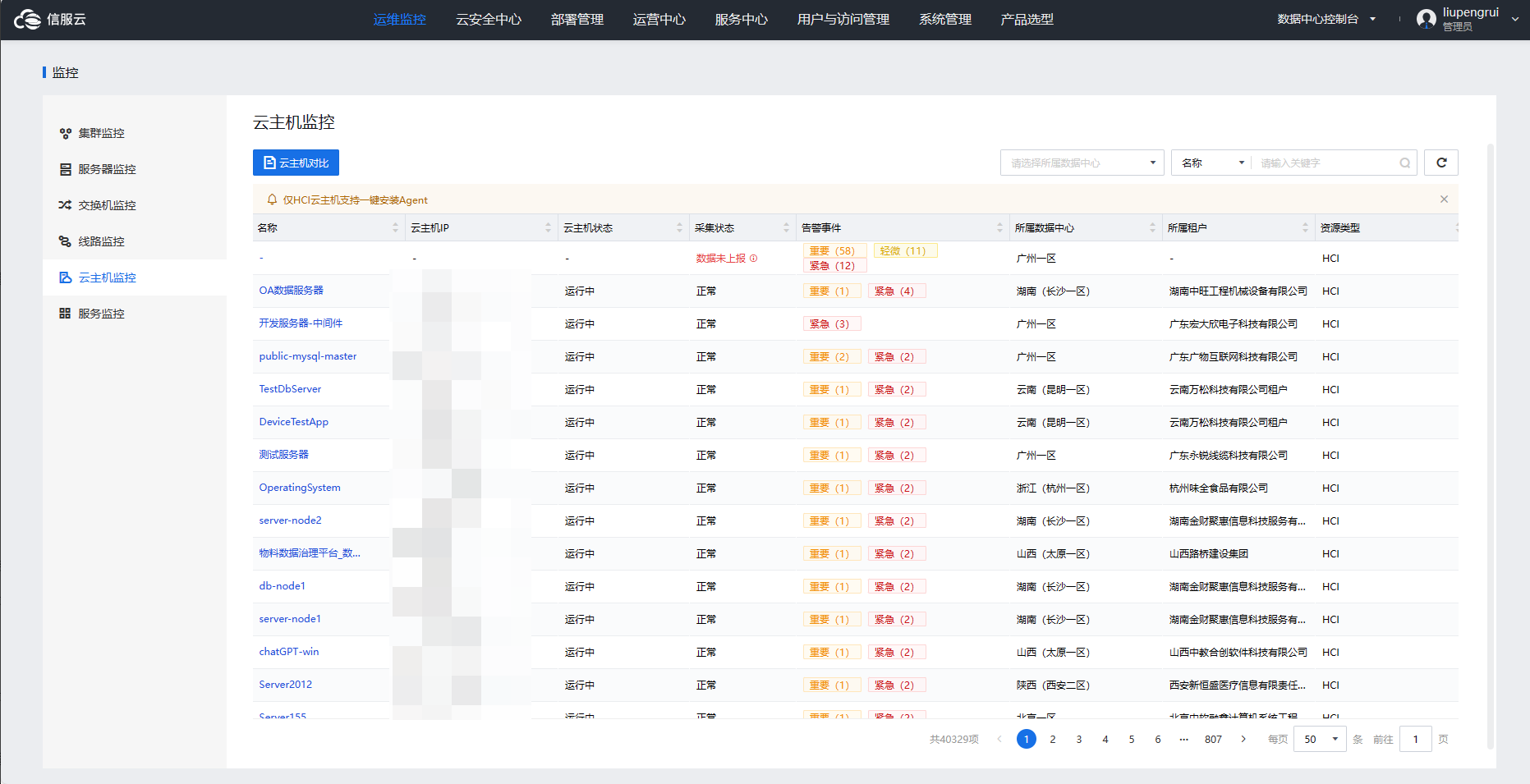Click the search magnifier icon
The image size is (1530, 784).
click(x=1405, y=163)
